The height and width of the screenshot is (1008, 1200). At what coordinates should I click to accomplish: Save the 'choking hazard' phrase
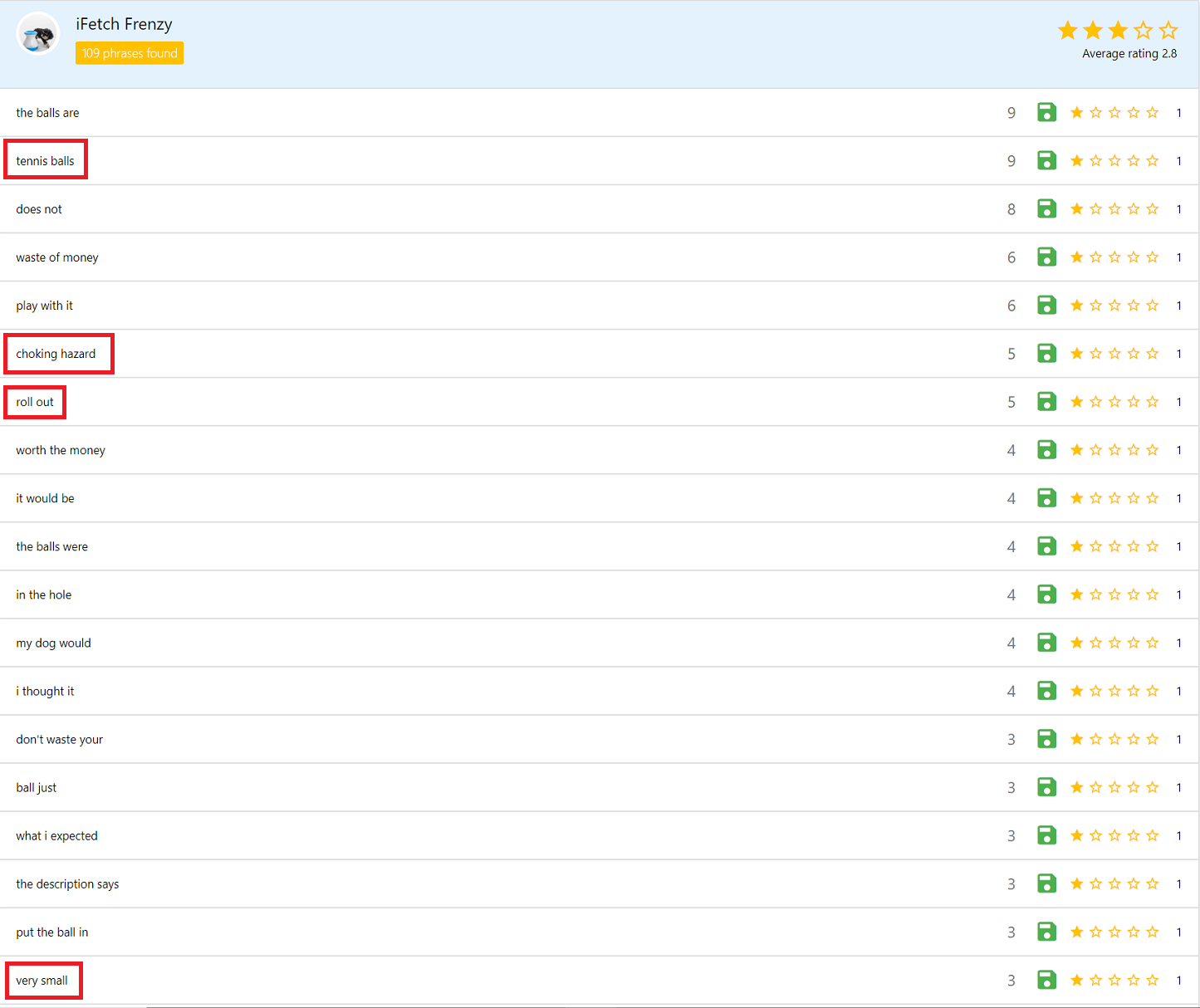[1046, 353]
